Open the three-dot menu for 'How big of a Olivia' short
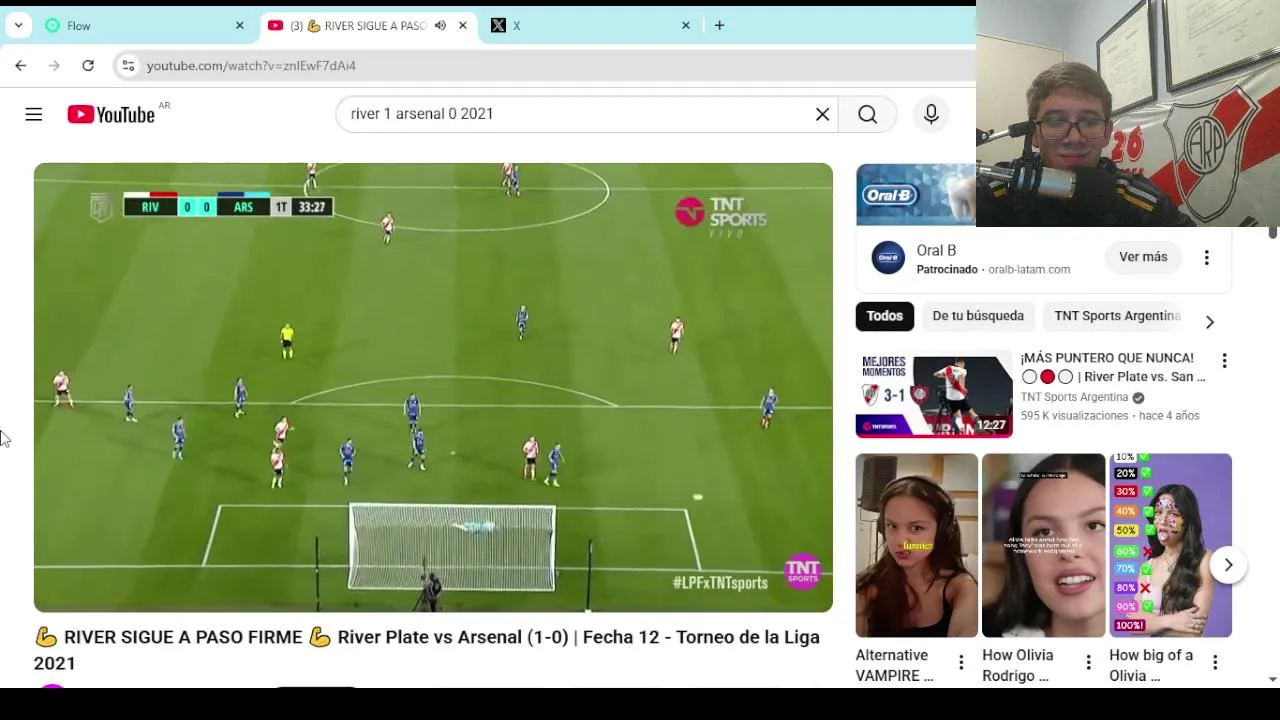The image size is (1280, 720). point(1214,662)
